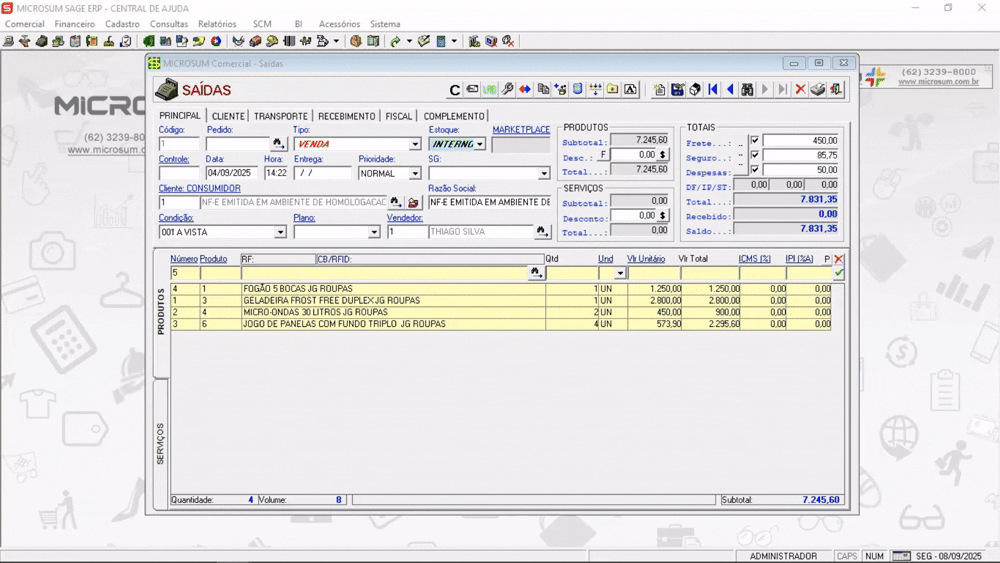Click the printer icon in Saídas toolbar
The image size is (1000, 563).
(818, 89)
